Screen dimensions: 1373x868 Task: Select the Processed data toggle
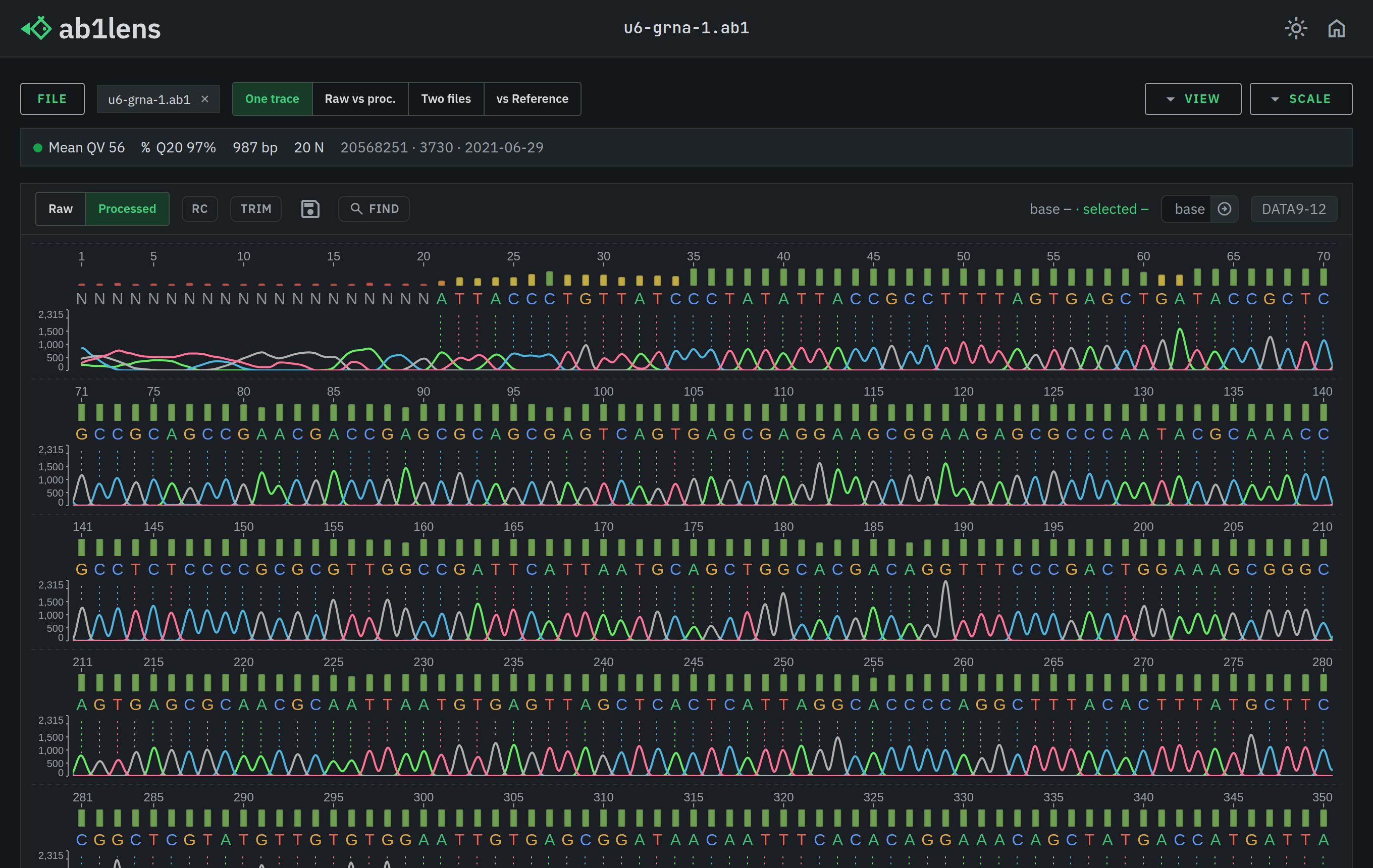pyautogui.click(x=127, y=209)
